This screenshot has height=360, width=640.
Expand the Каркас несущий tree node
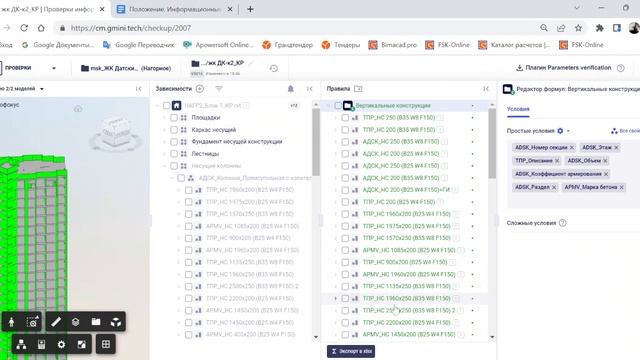(x=164, y=129)
